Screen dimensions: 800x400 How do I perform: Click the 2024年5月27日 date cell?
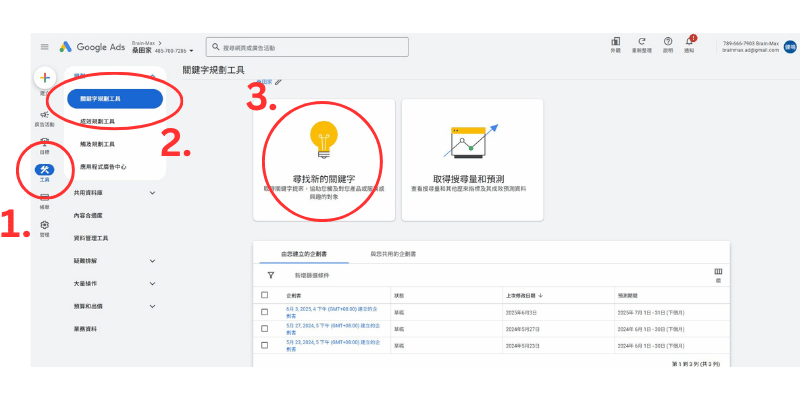(522, 329)
